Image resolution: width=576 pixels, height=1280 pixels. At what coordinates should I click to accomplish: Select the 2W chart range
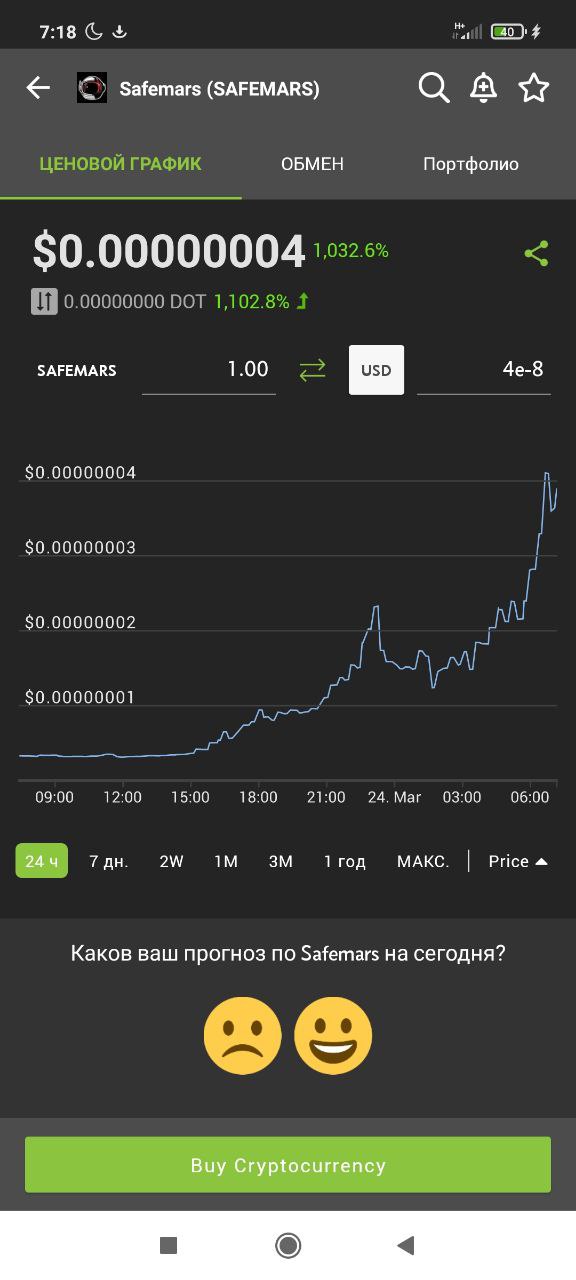(172, 861)
